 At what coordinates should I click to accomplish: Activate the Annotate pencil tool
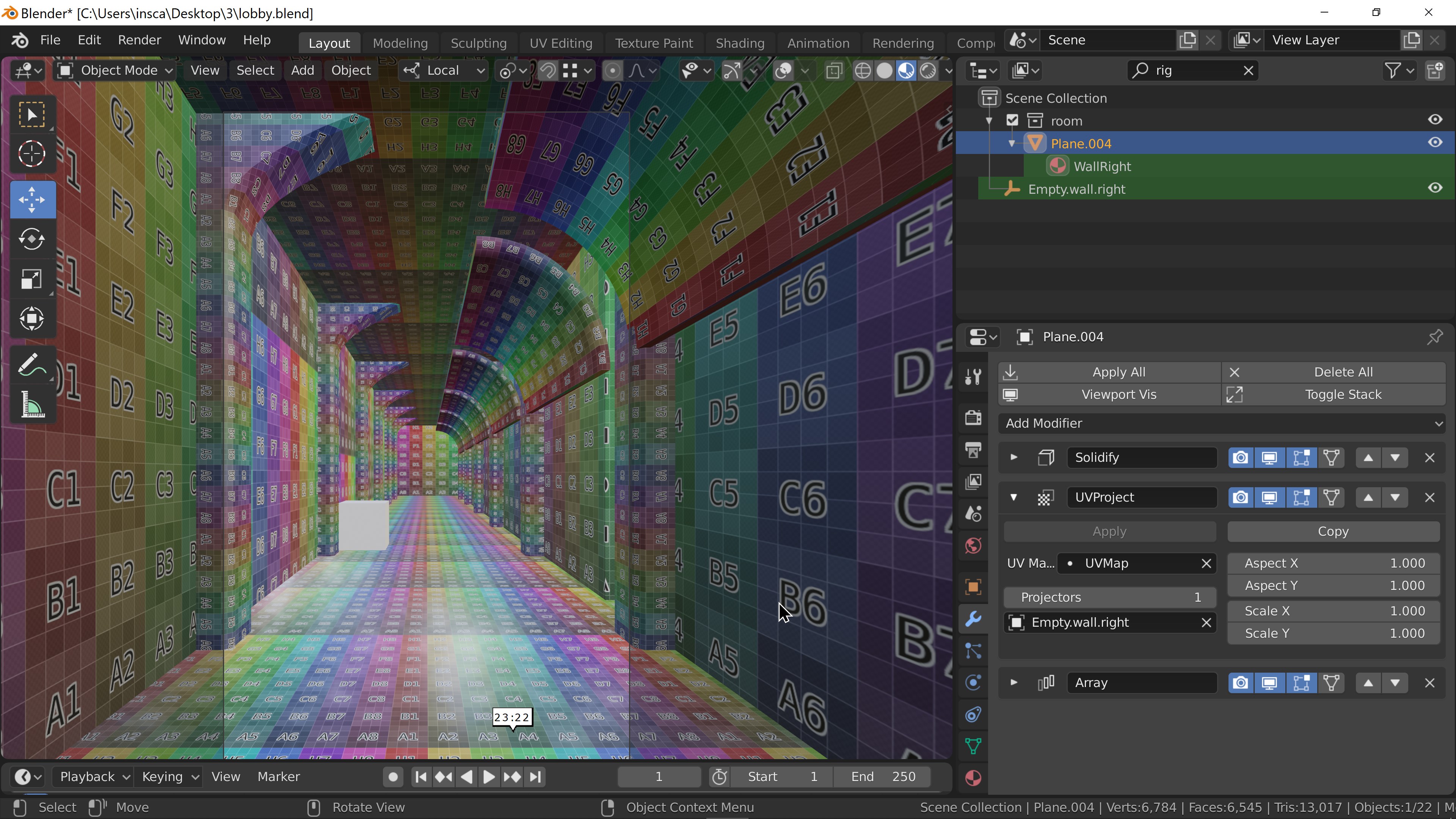(31, 364)
